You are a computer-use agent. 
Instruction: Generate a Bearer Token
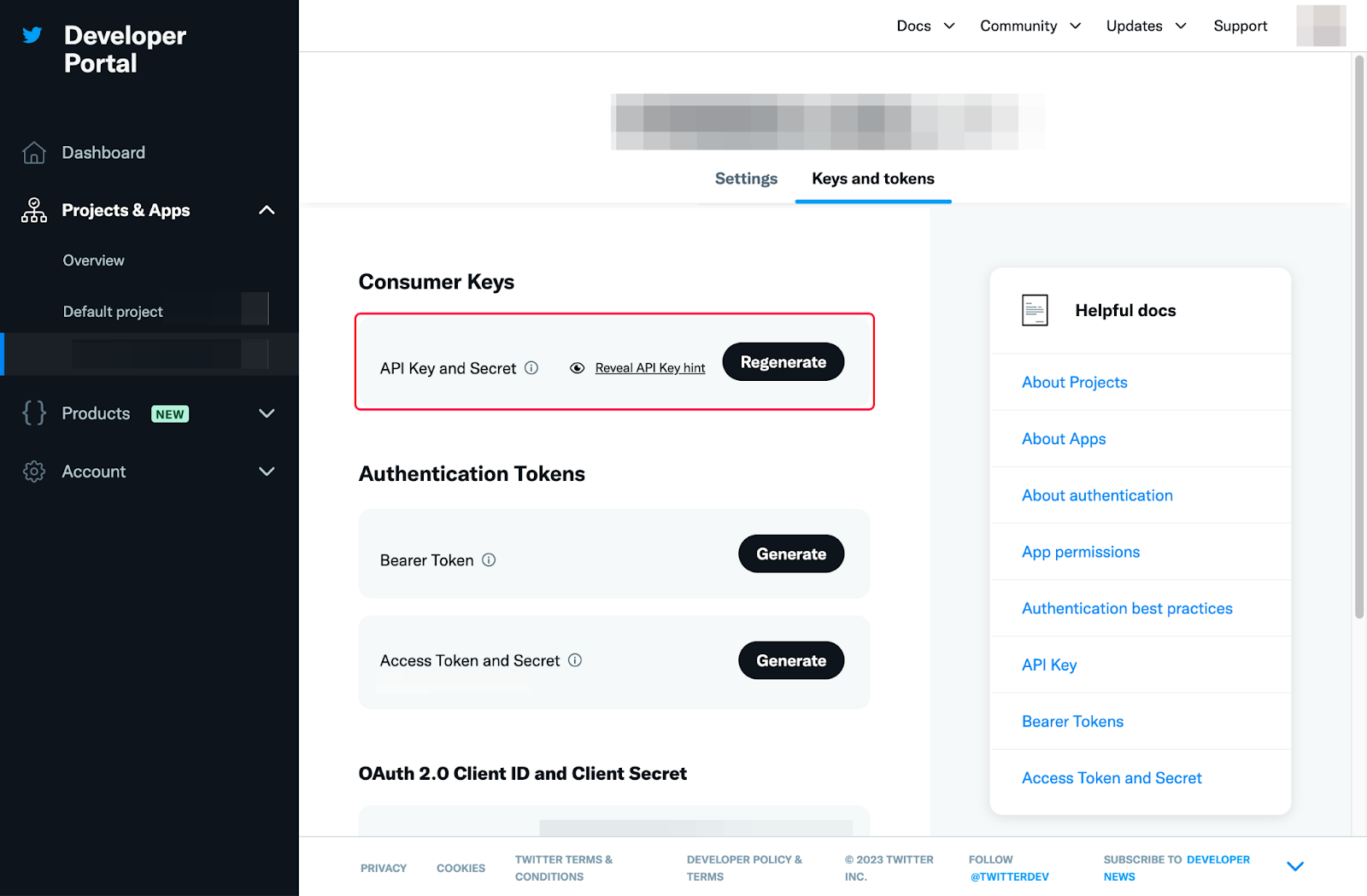coord(791,554)
